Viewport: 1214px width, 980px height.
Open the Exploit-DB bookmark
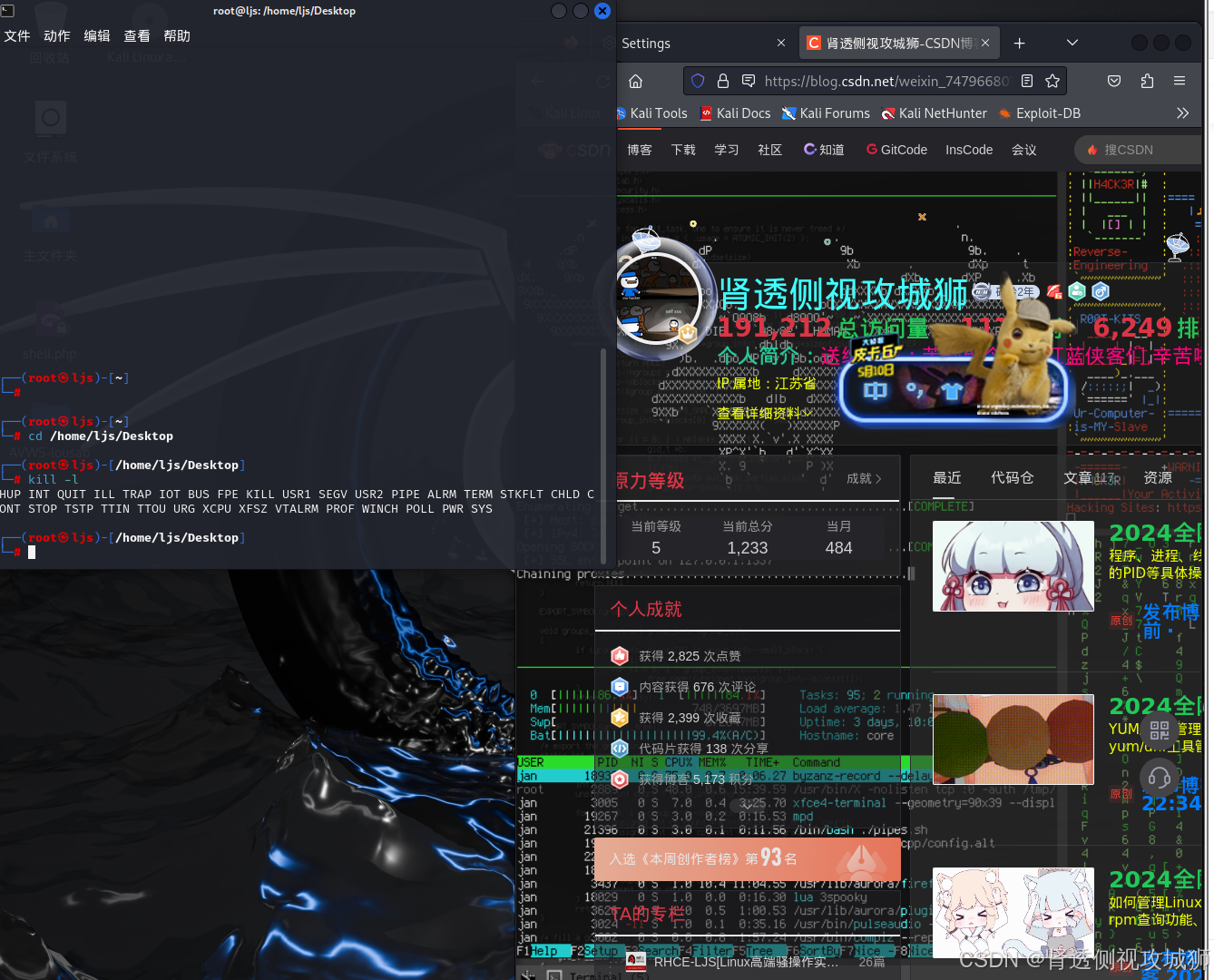[1039, 113]
